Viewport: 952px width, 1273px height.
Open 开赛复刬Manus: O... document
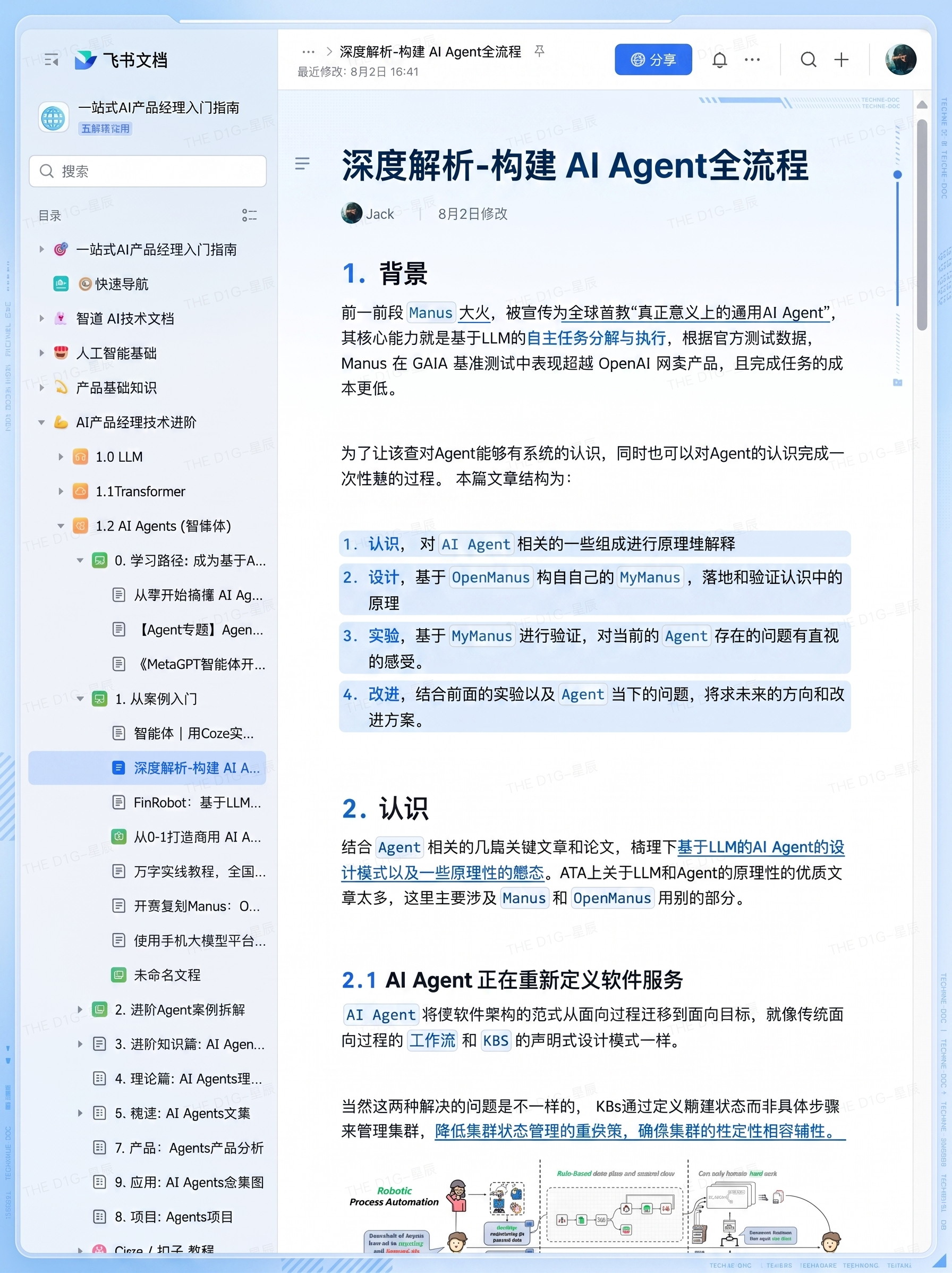click(197, 905)
